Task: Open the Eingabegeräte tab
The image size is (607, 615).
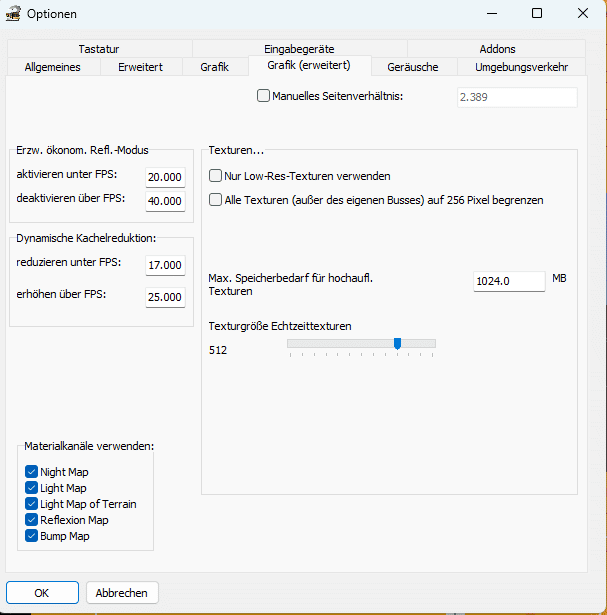Action: point(299,49)
